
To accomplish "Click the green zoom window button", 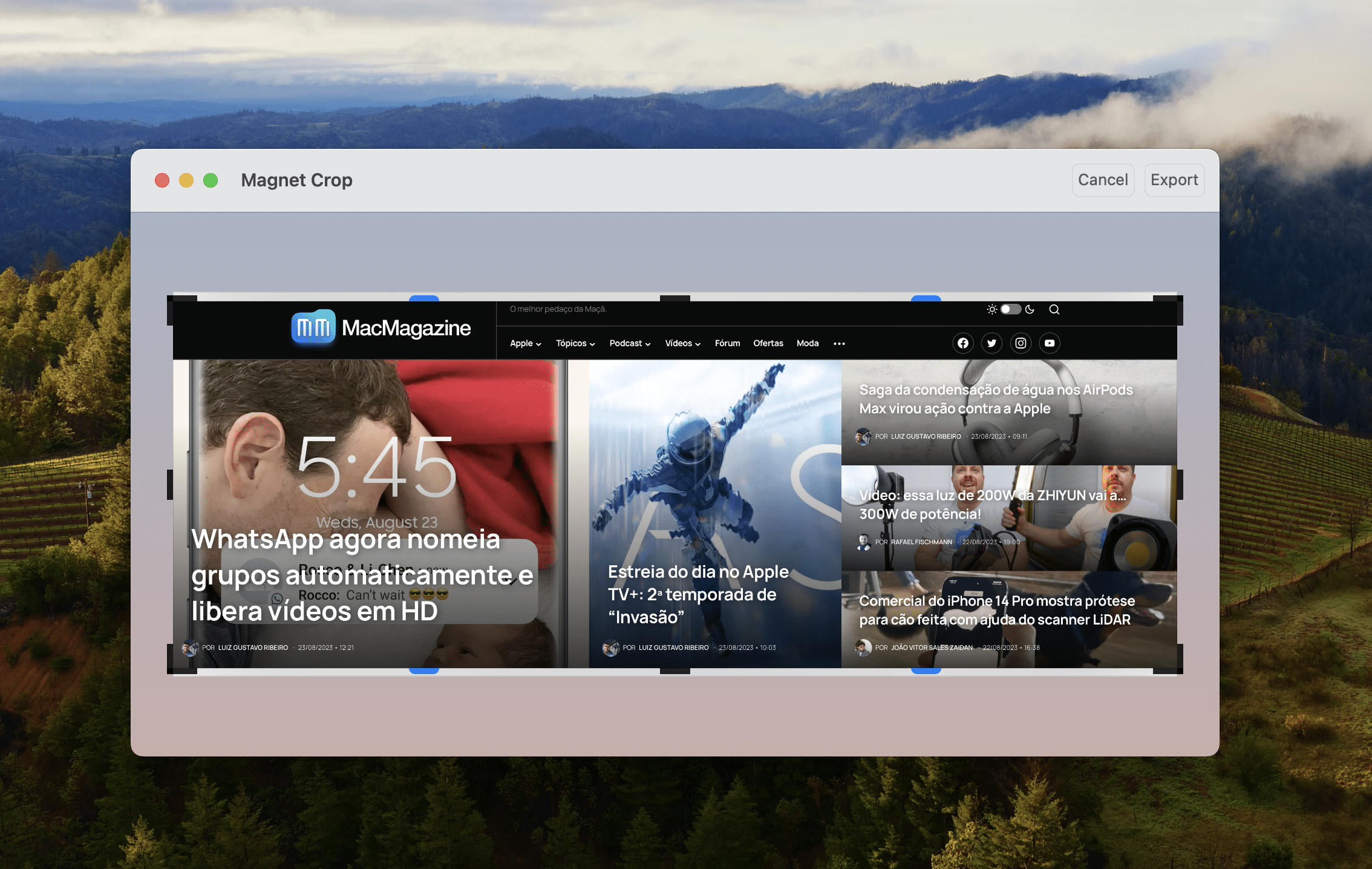I will coord(211,180).
